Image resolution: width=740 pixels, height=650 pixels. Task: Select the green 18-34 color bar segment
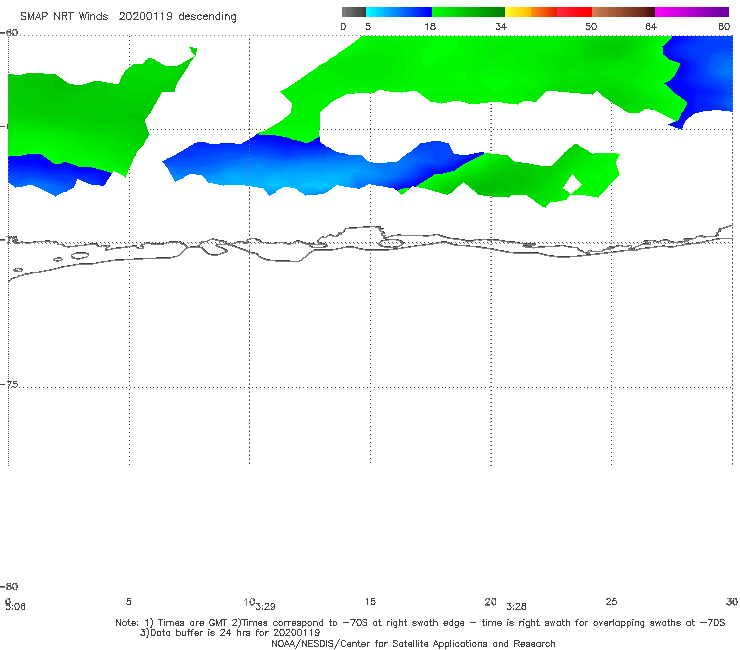468,12
